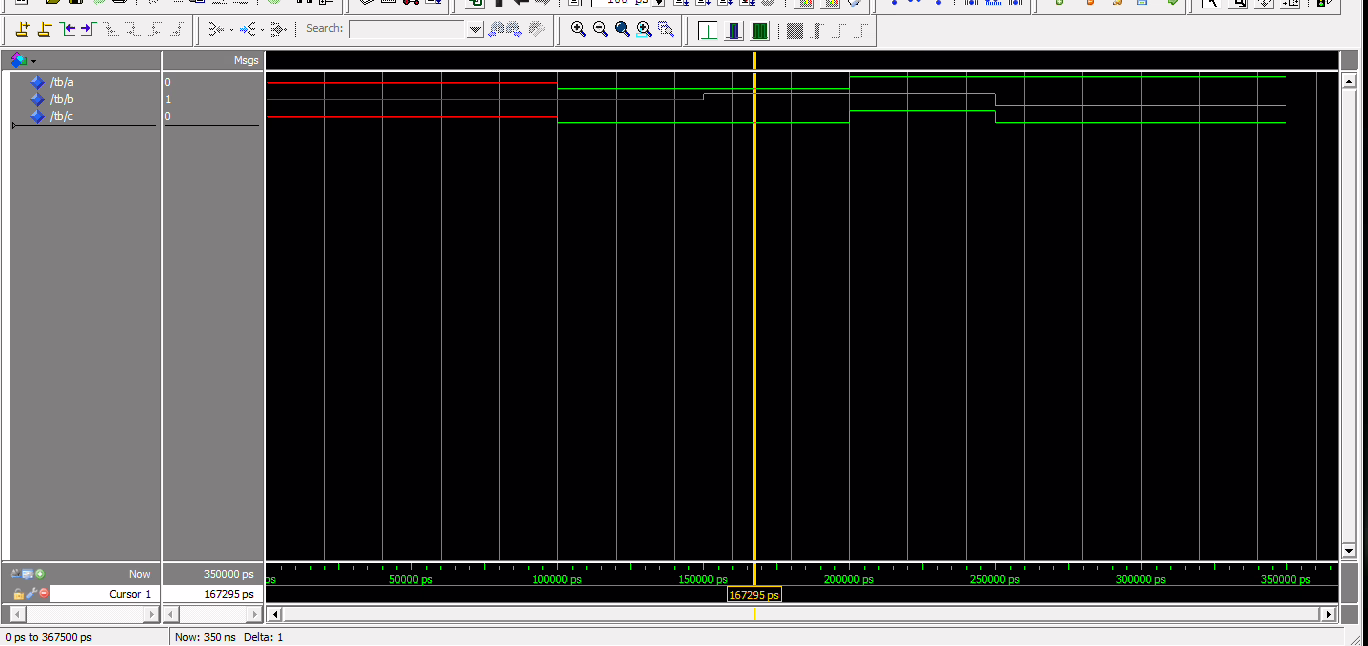
Task: Click the Zoom Other Window icon
Action: [666, 29]
